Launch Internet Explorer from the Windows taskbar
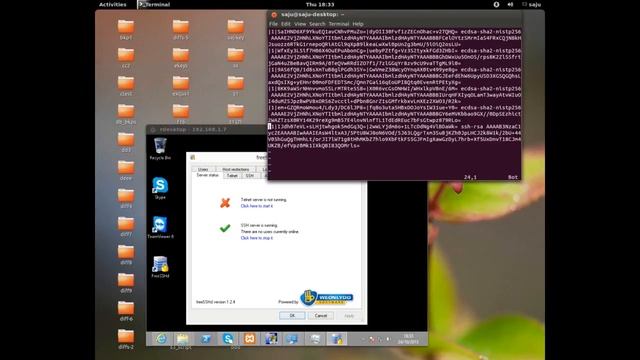The width and height of the screenshot is (640, 360). [161, 339]
